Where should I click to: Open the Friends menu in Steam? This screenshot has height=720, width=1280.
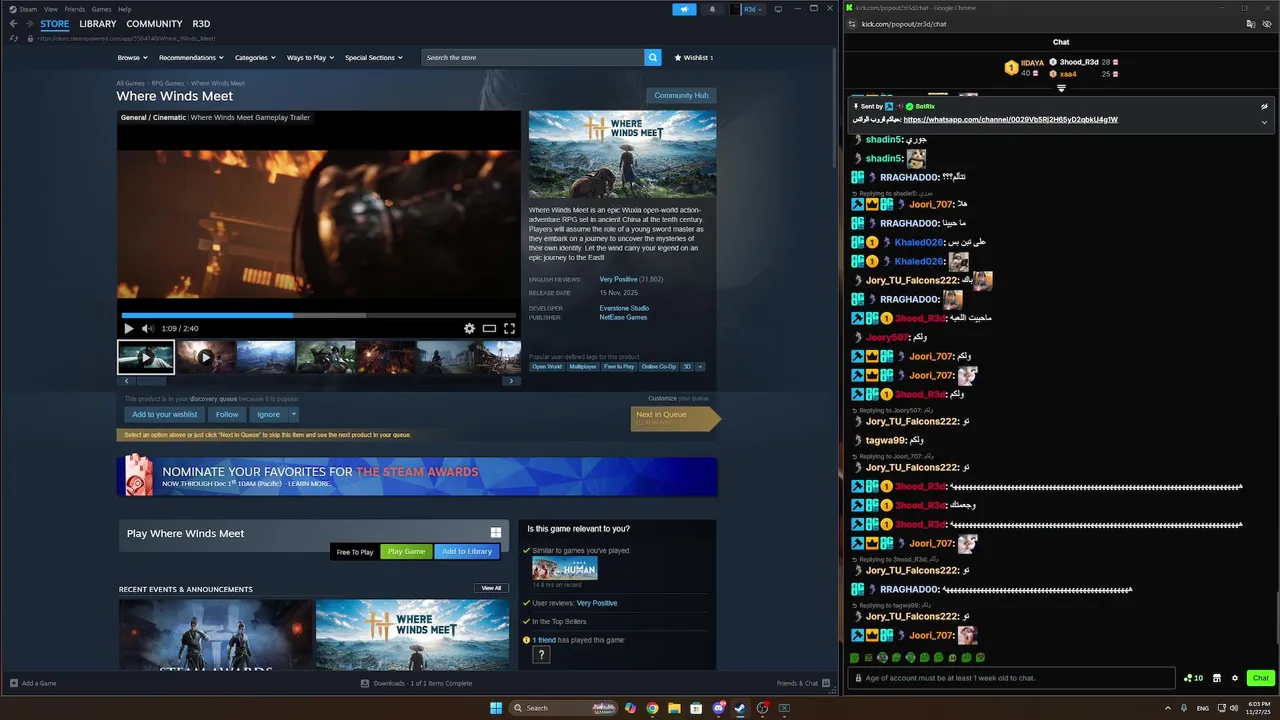pyautogui.click(x=75, y=9)
